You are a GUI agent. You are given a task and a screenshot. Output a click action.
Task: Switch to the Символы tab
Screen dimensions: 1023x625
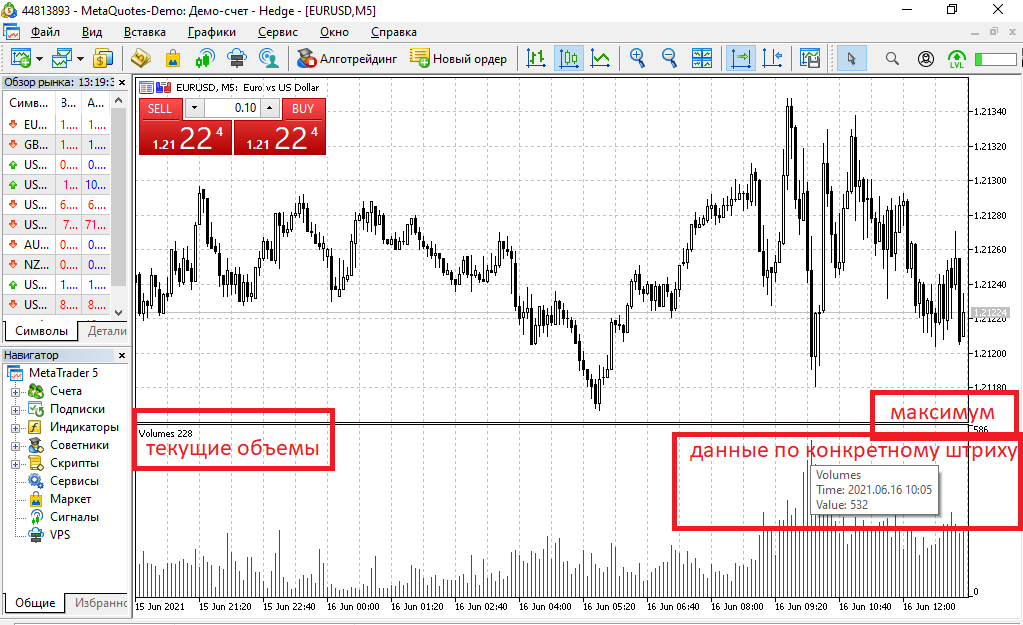point(41,331)
